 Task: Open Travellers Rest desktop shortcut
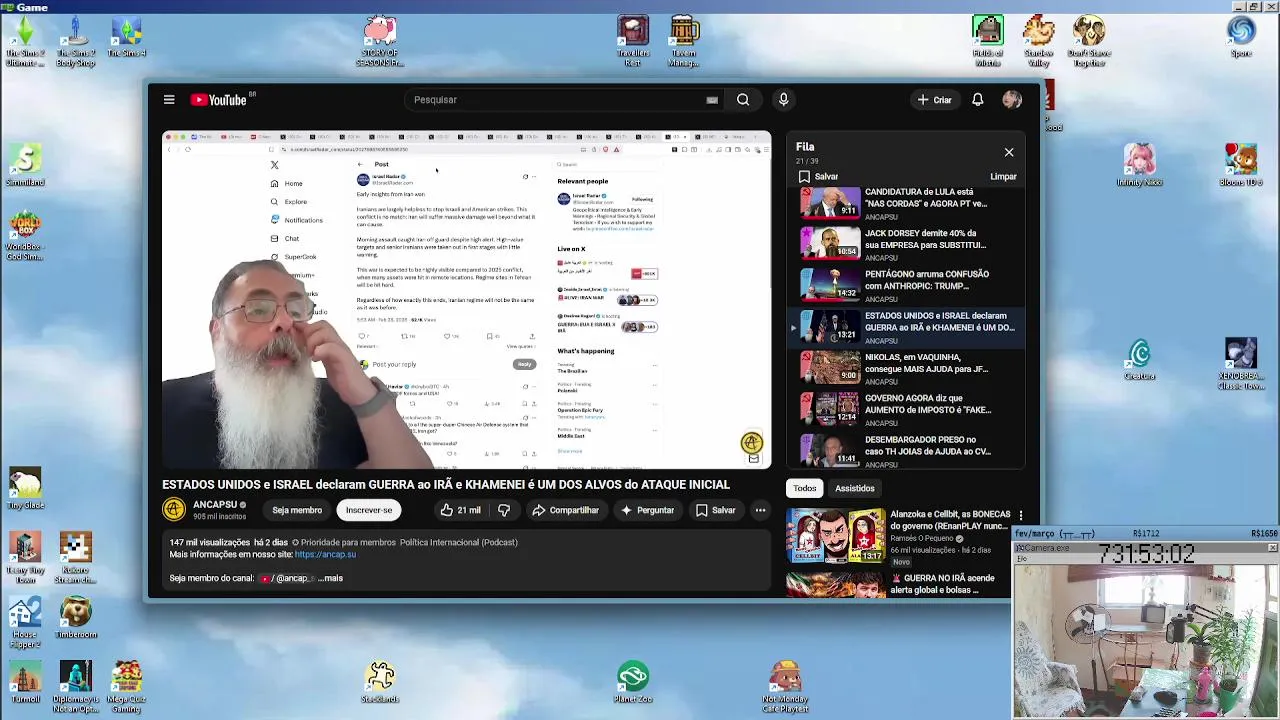[632, 42]
